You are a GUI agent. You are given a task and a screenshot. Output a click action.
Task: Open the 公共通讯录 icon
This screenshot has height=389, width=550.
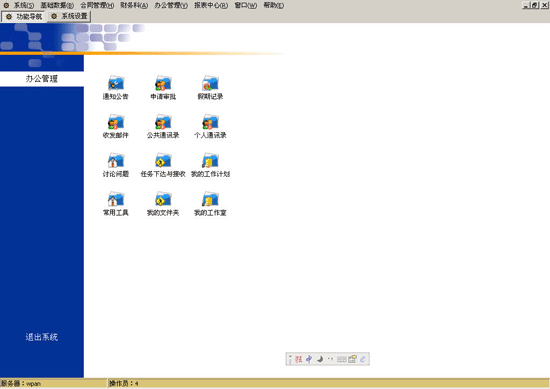[x=163, y=122]
